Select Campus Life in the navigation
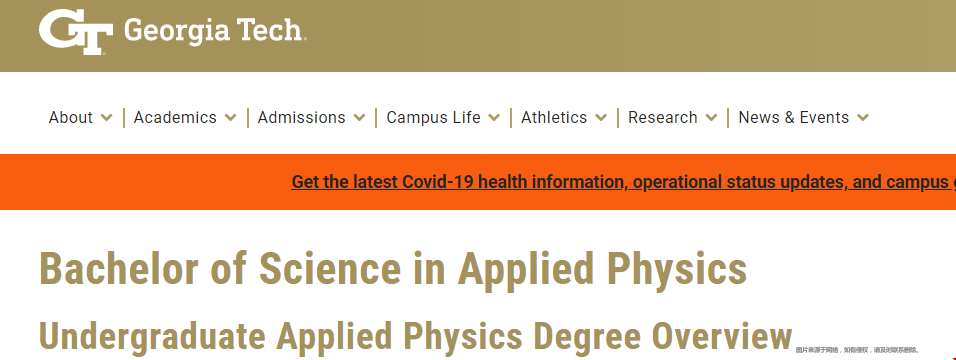The image size is (956, 360). pos(433,117)
